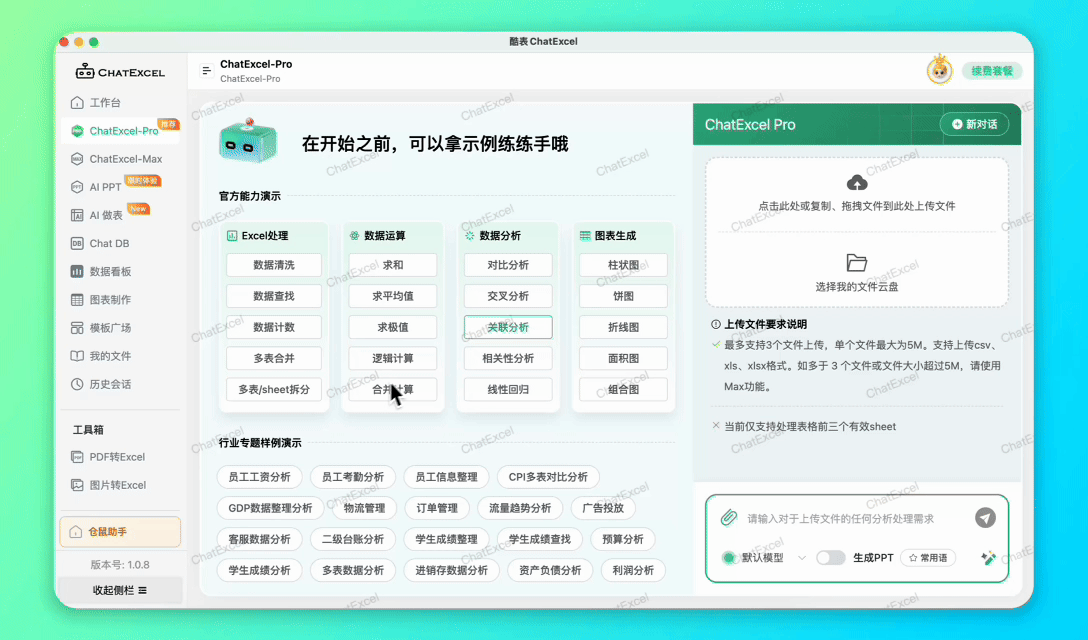Select 工作台 from the sidebar
This screenshot has height=640, width=1088.
pyautogui.click(x=103, y=102)
